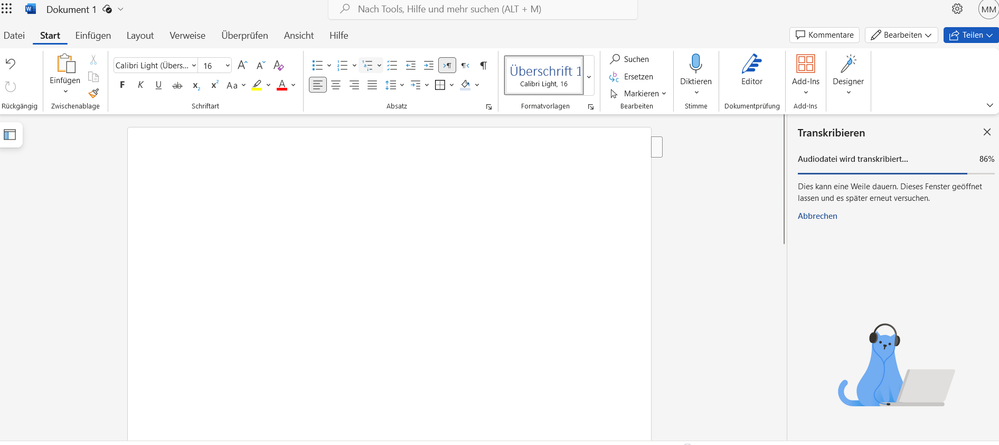
Task: Clear formatting with eraser A icon
Action: click(278, 65)
